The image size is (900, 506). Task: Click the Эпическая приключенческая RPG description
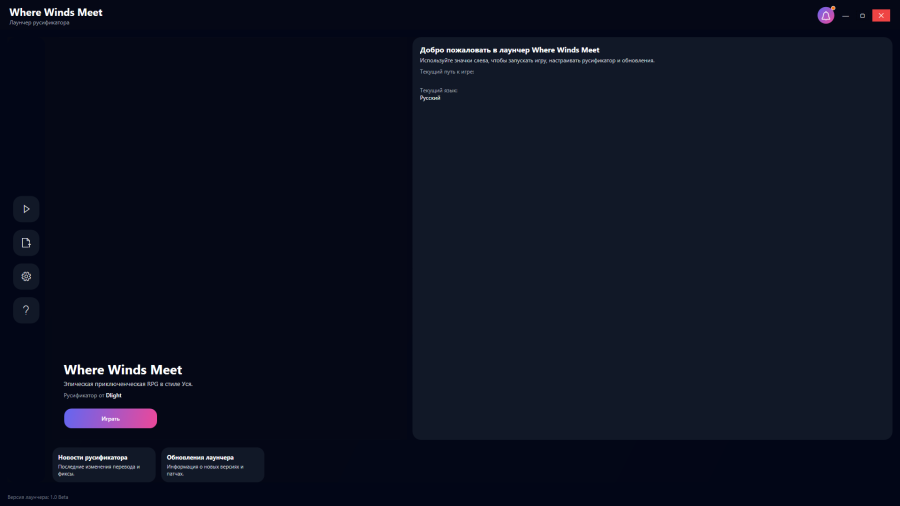coord(128,384)
